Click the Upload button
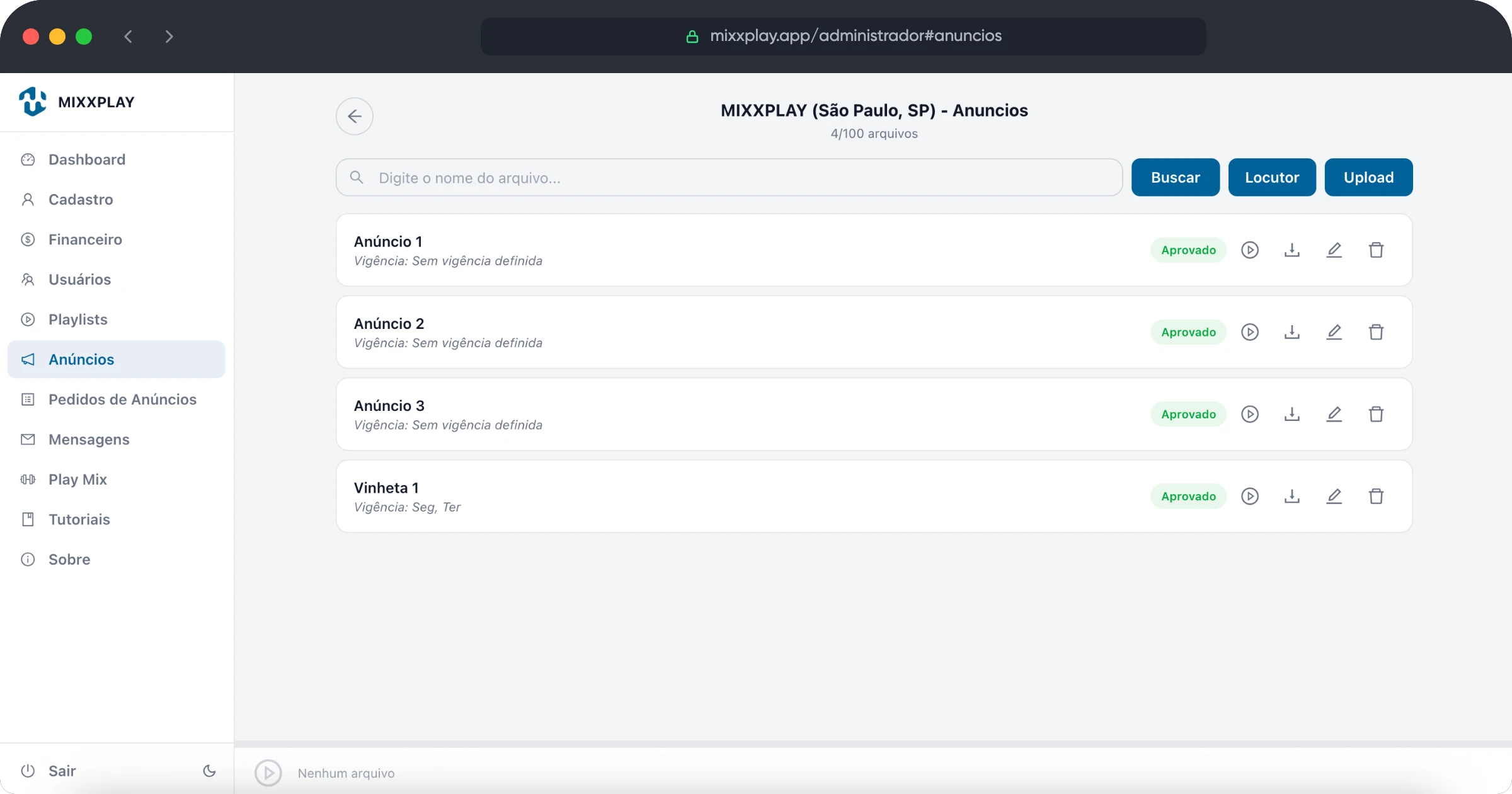This screenshot has width=1512, height=794. [x=1368, y=178]
